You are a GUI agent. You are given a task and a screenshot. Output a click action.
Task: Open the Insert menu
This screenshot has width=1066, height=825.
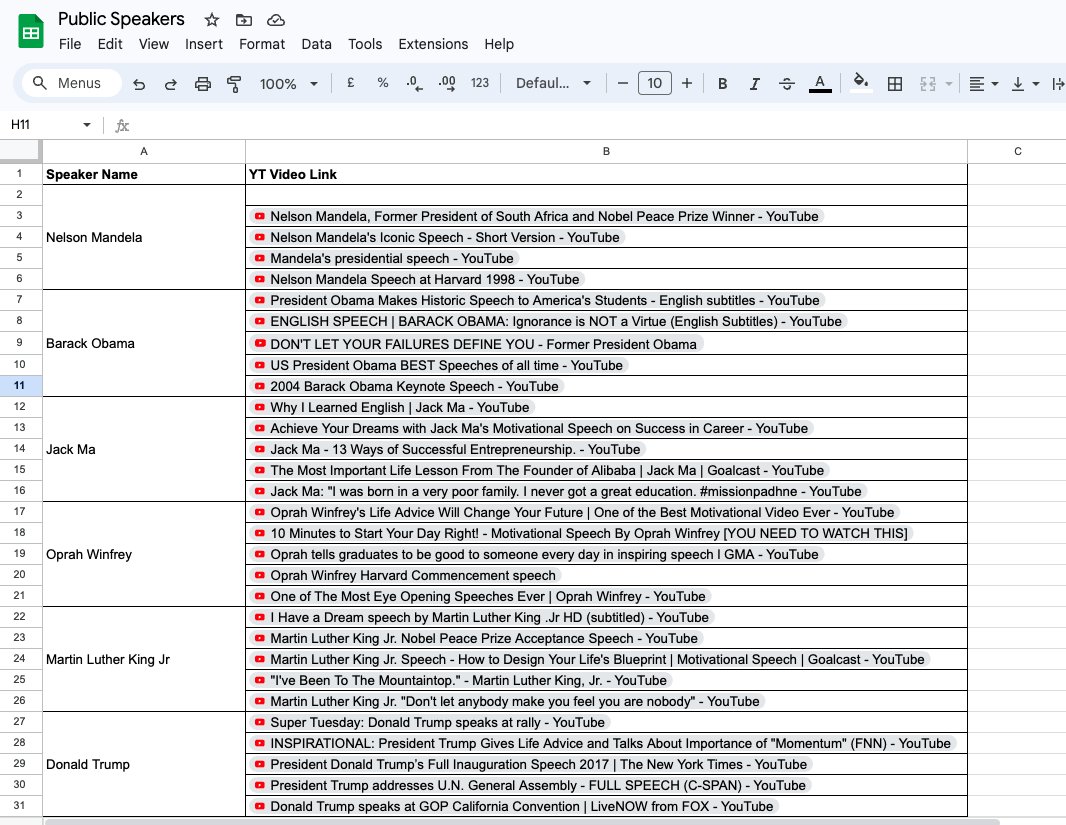click(x=203, y=44)
